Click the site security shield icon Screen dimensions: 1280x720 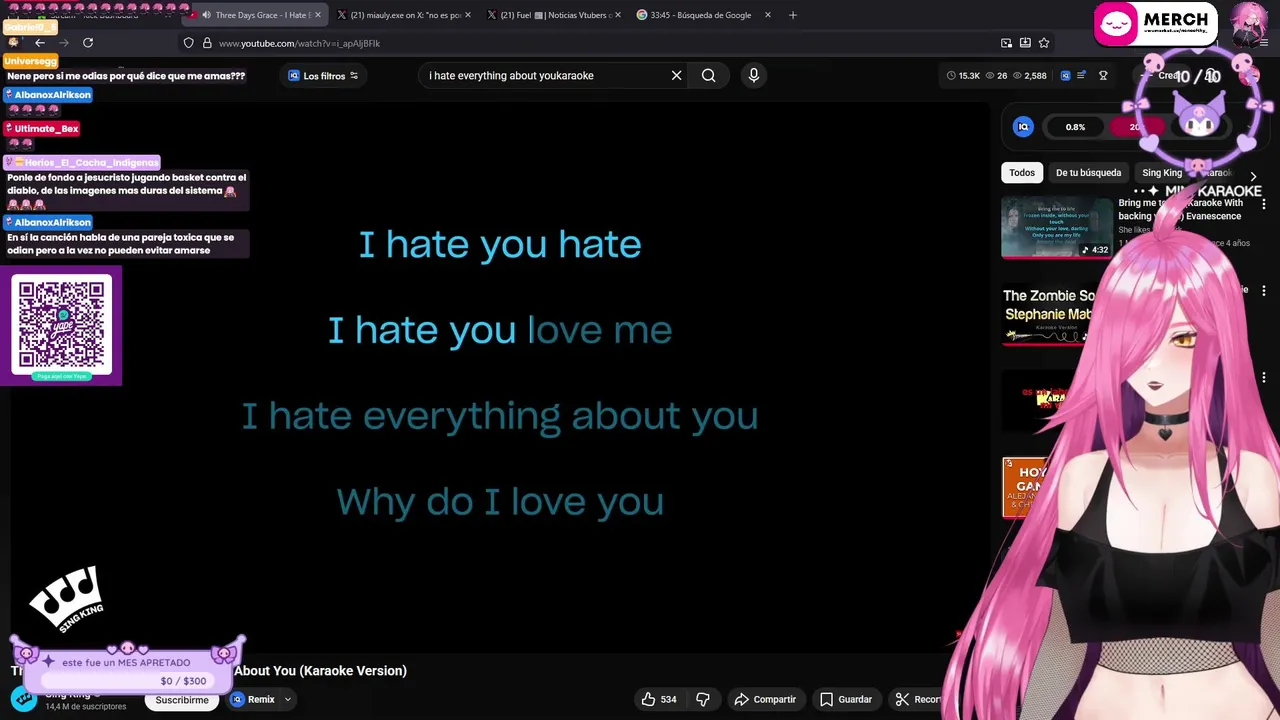click(x=188, y=43)
